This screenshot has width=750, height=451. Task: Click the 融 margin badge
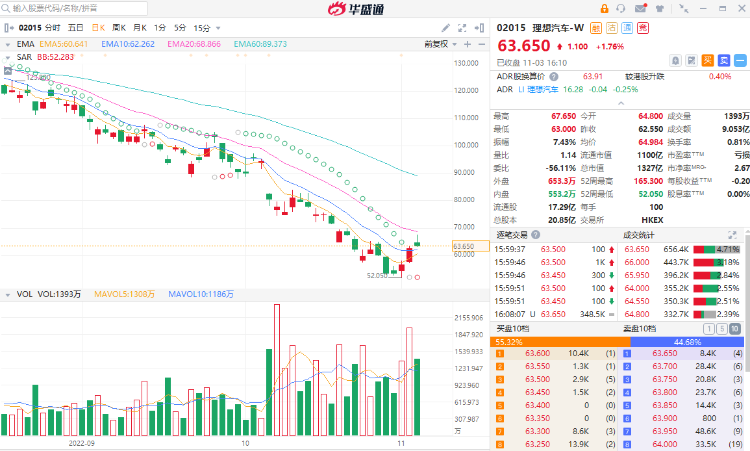[x=596, y=28]
